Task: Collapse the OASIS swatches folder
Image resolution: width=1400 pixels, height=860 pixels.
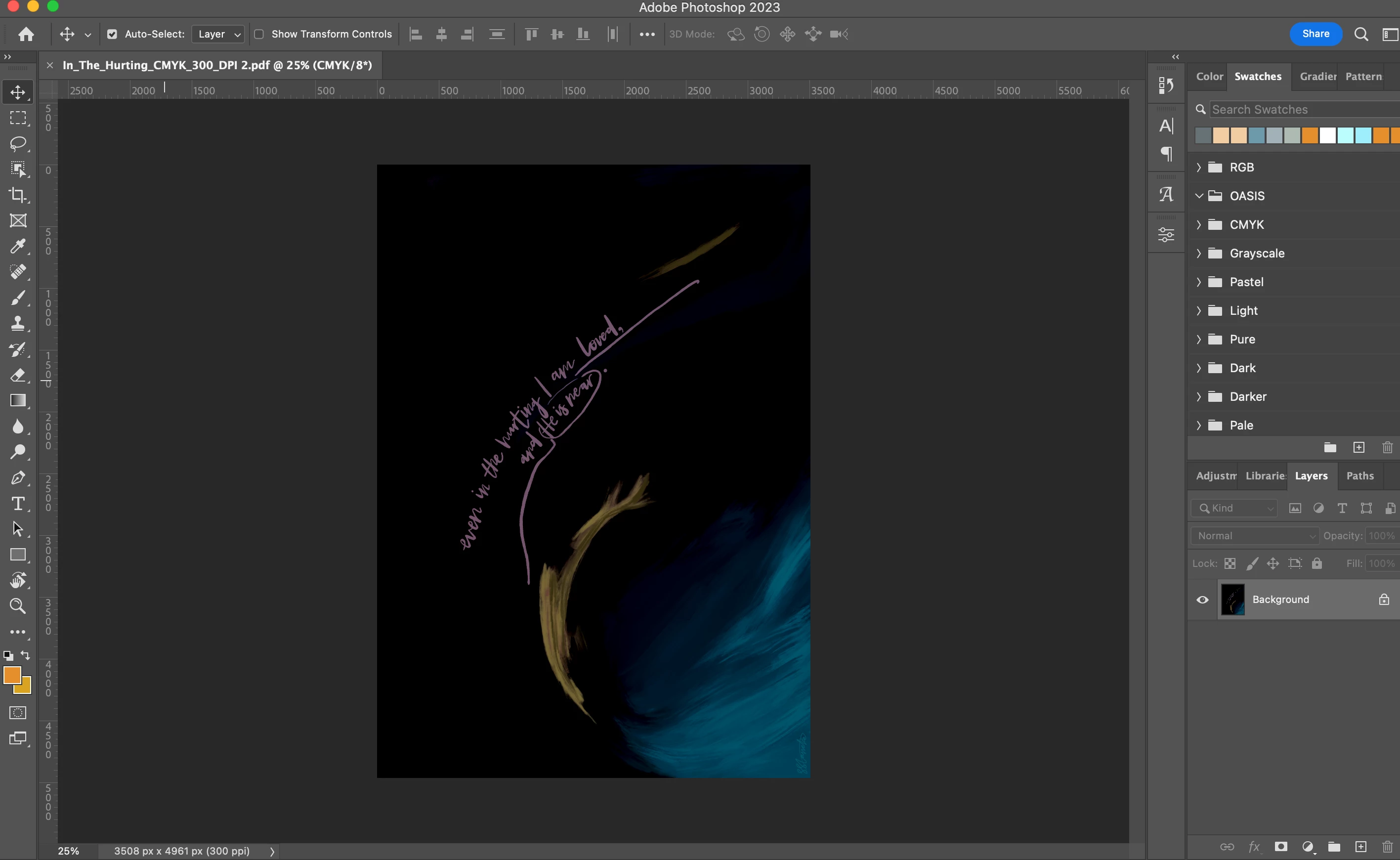Action: point(1199,196)
